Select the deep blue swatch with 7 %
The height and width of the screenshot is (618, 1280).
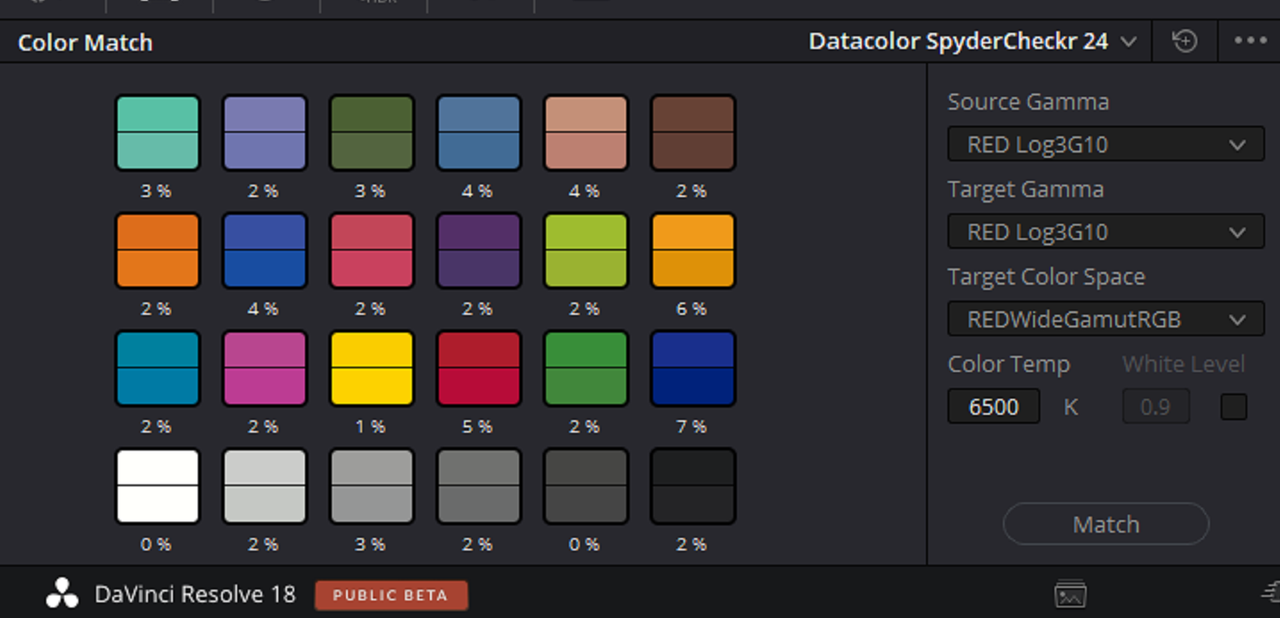coord(692,369)
